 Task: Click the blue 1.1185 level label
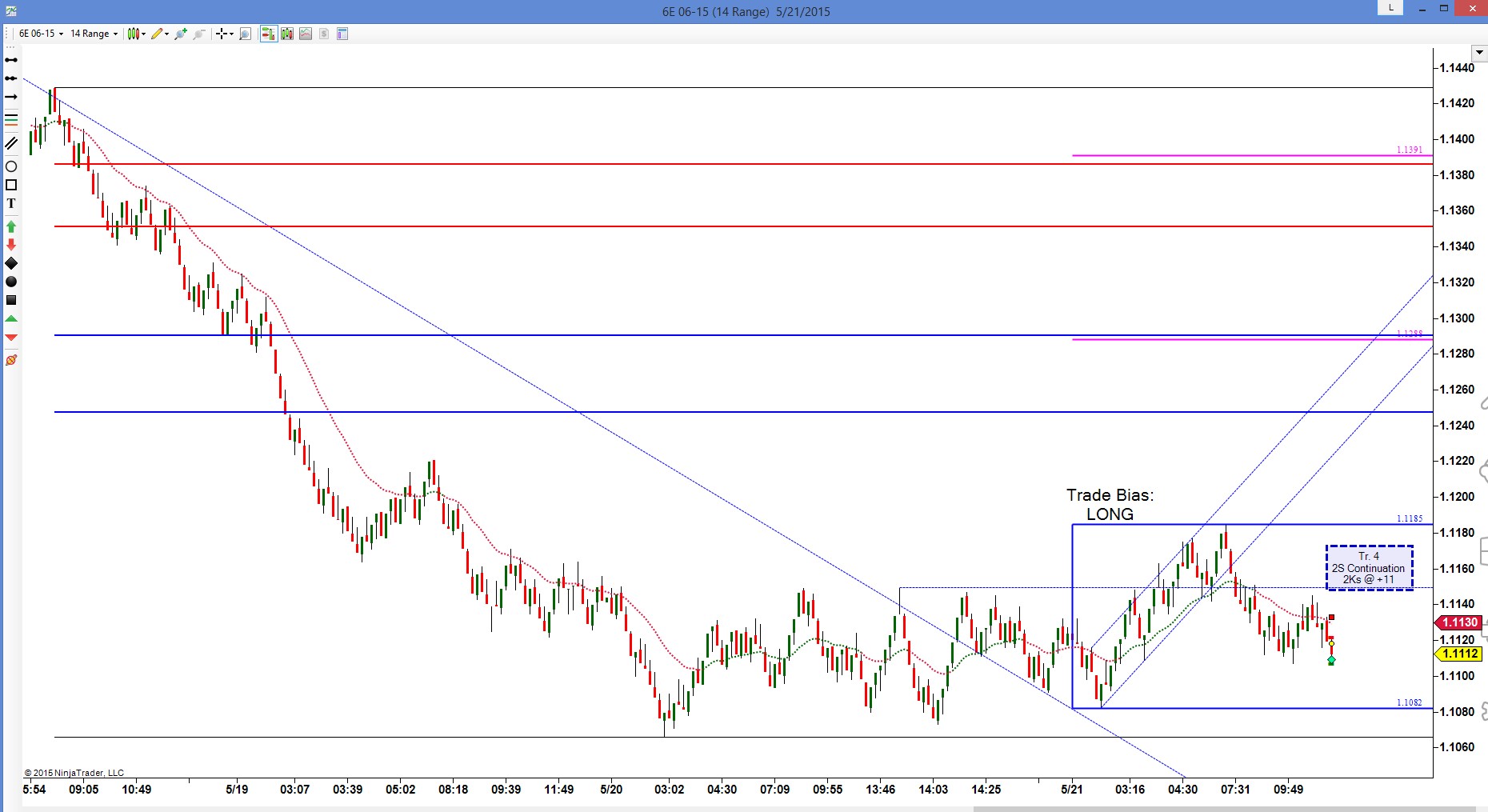[1410, 518]
